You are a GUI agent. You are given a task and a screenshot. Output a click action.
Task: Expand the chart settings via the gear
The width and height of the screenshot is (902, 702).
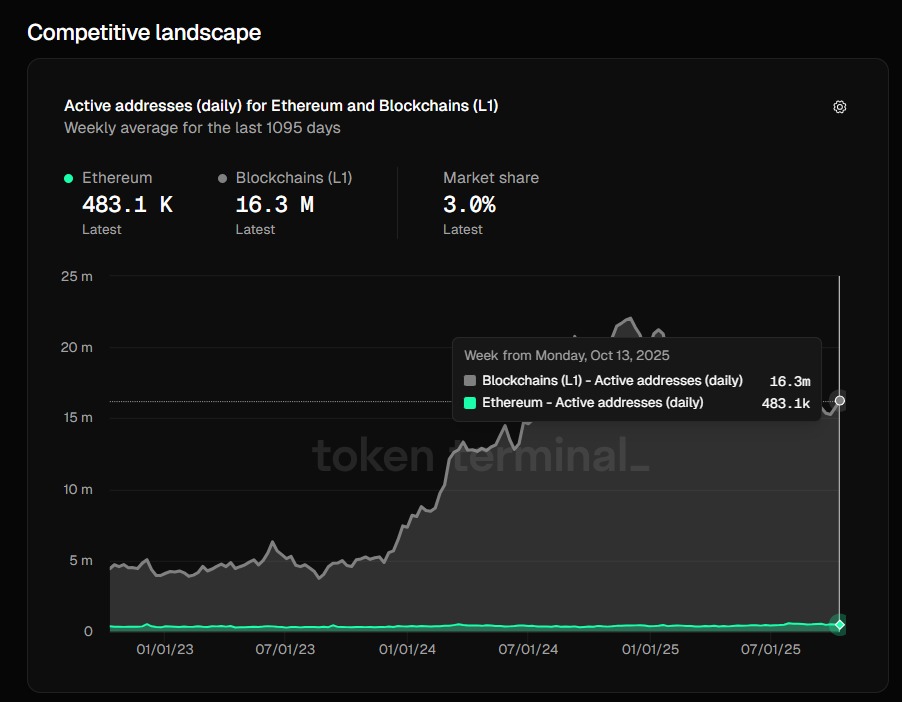tap(839, 107)
